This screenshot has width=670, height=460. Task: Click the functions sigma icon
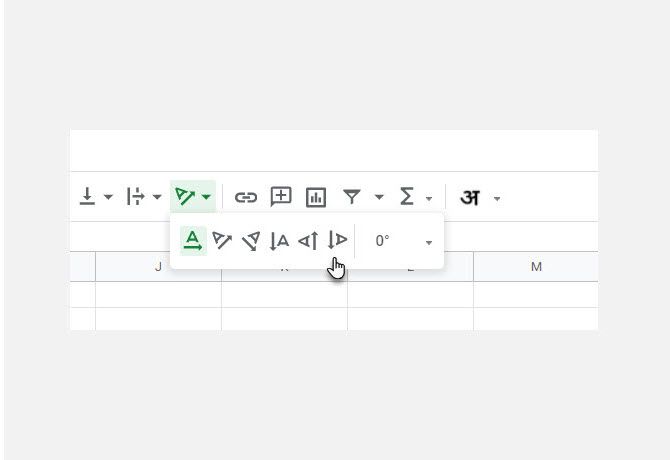tap(407, 196)
